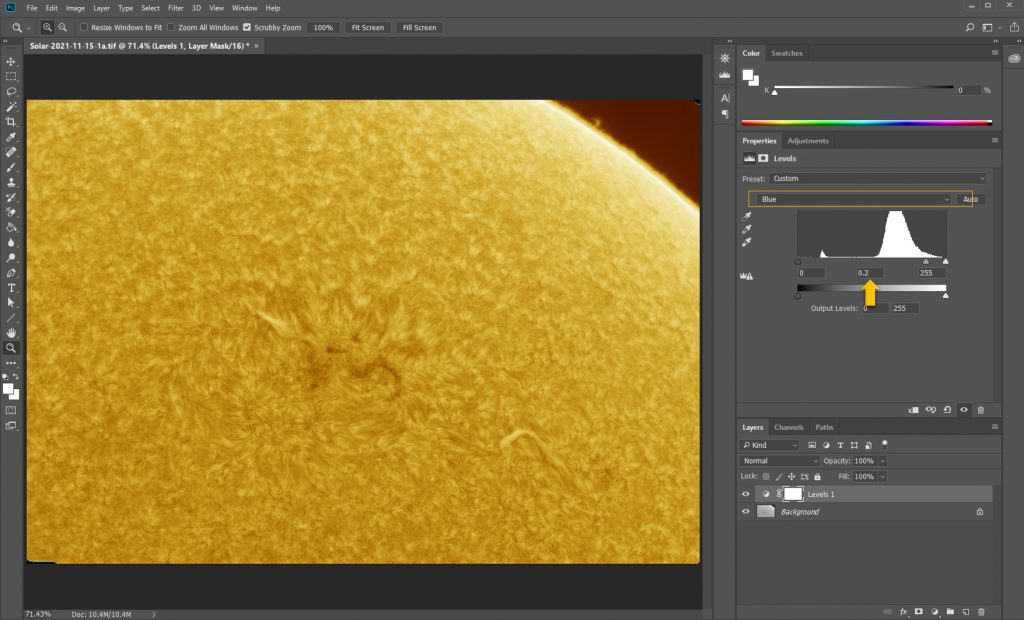This screenshot has height=620, width=1024.
Task: Click the Zoom Out magnifier icon
Action: [64, 27]
